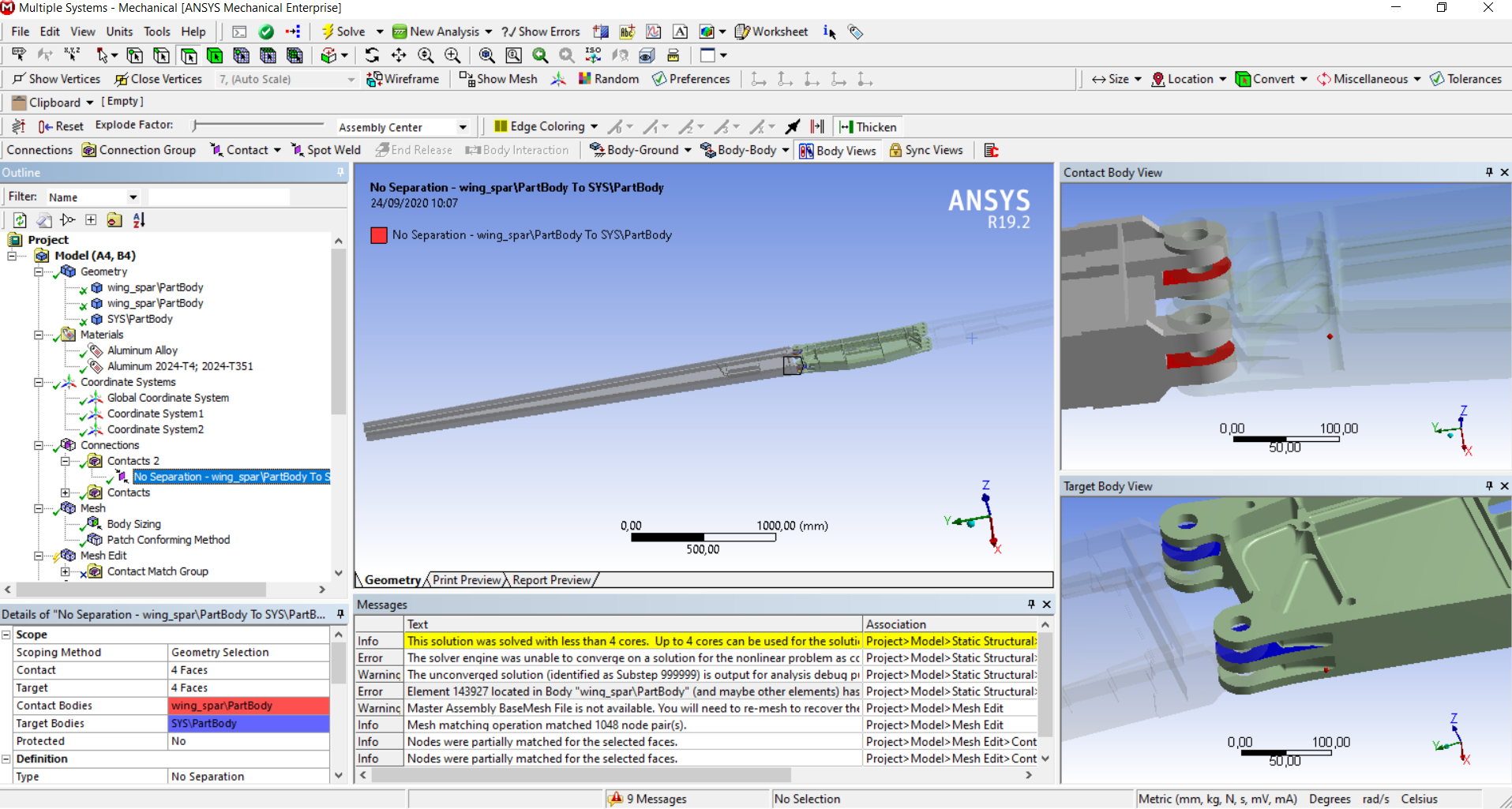The width and height of the screenshot is (1512, 809).
Task: Open the Tools menu
Action: pos(156,32)
